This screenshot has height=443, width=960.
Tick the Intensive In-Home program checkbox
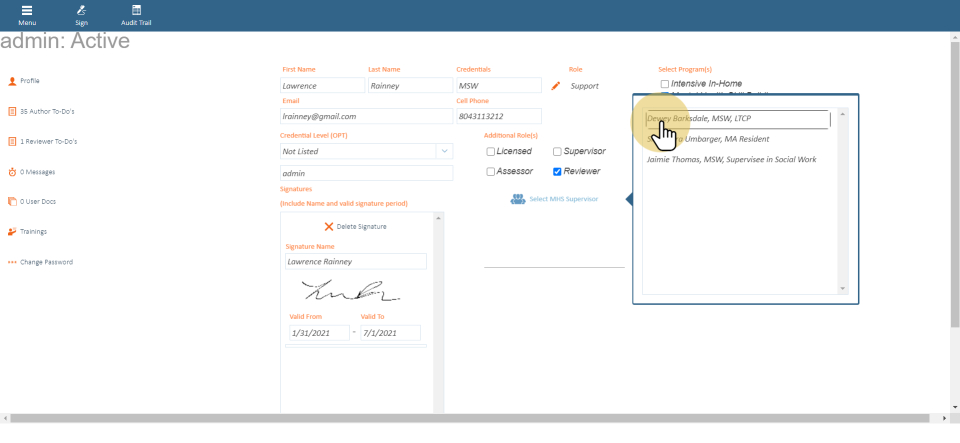665,83
